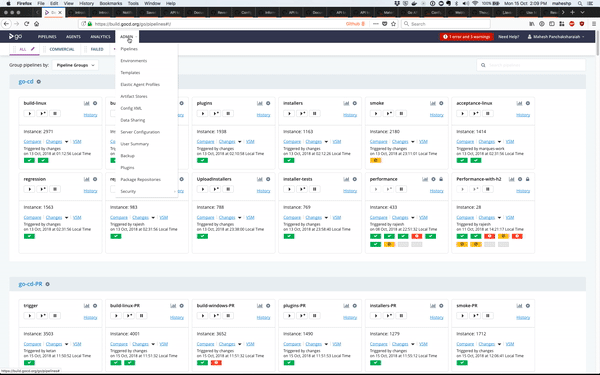
Task: Focus the Search pipelines input field
Action: [x=531, y=65]
